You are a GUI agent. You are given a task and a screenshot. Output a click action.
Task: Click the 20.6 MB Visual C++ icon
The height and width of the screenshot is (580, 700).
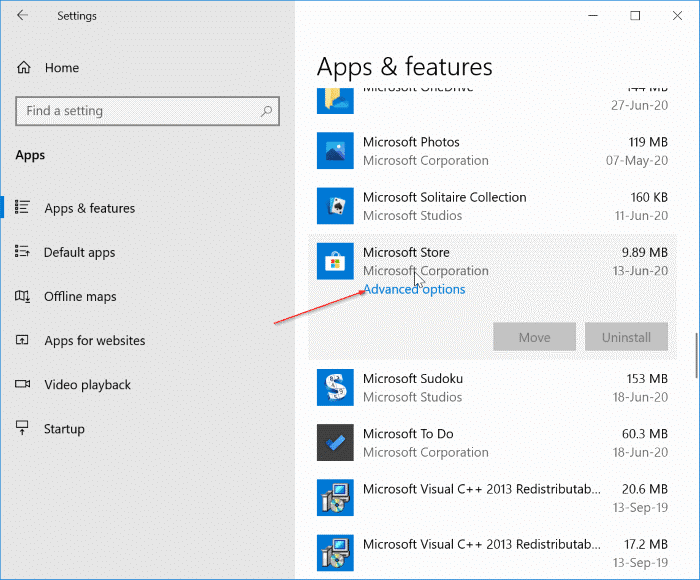pos(335,498)
